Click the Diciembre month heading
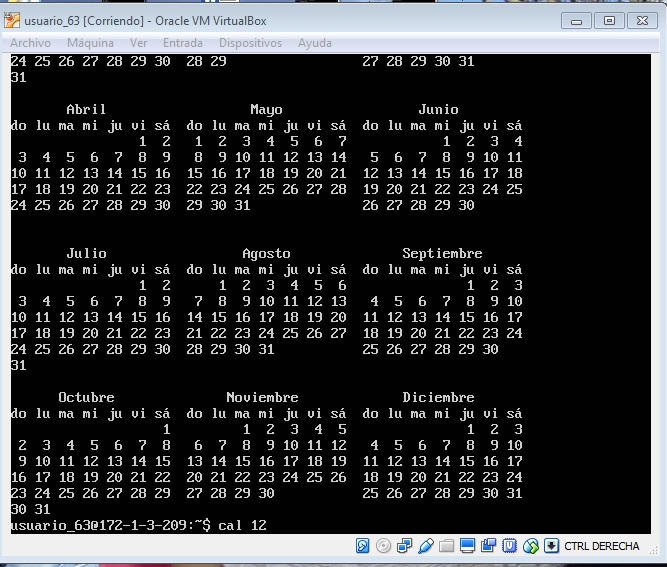The width and height of the screenshot is (667, 567). tap(438, 397)
